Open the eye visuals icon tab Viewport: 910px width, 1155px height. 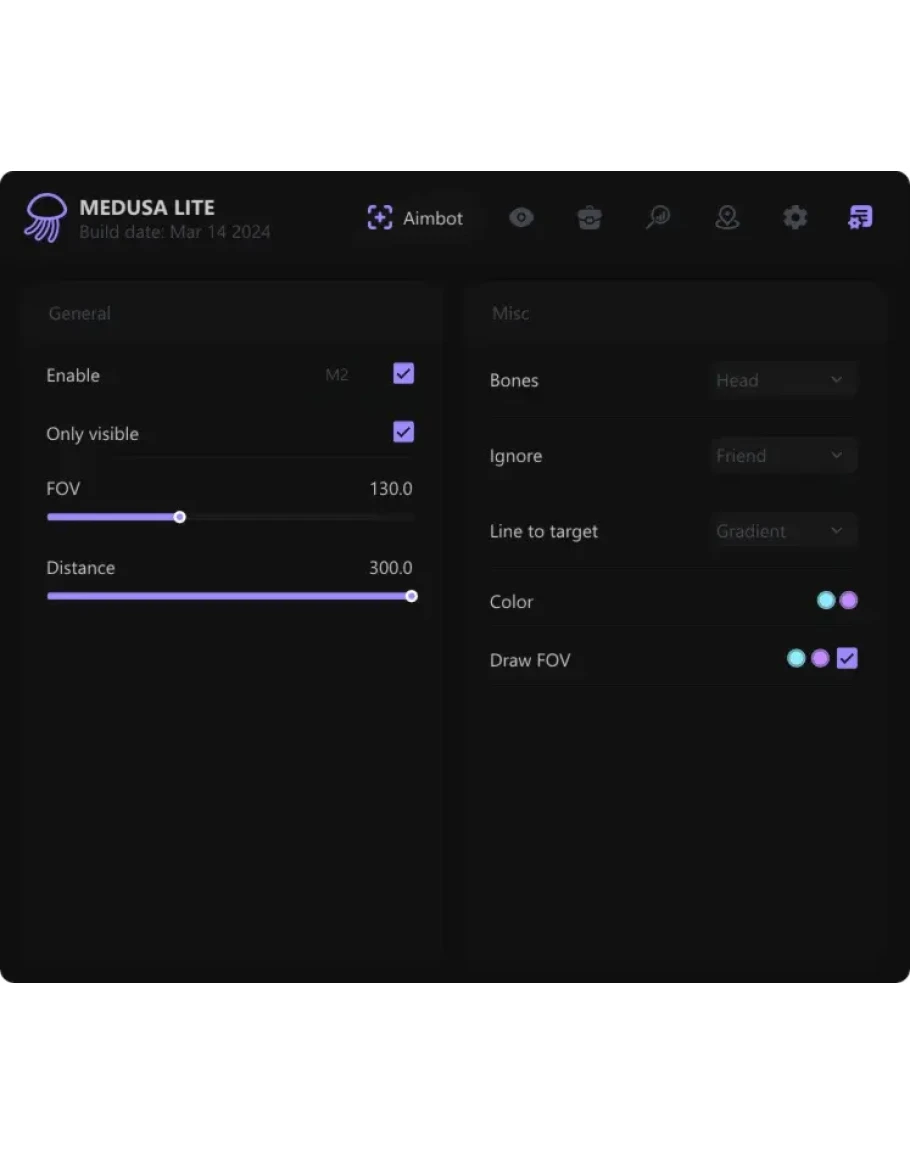521,218
